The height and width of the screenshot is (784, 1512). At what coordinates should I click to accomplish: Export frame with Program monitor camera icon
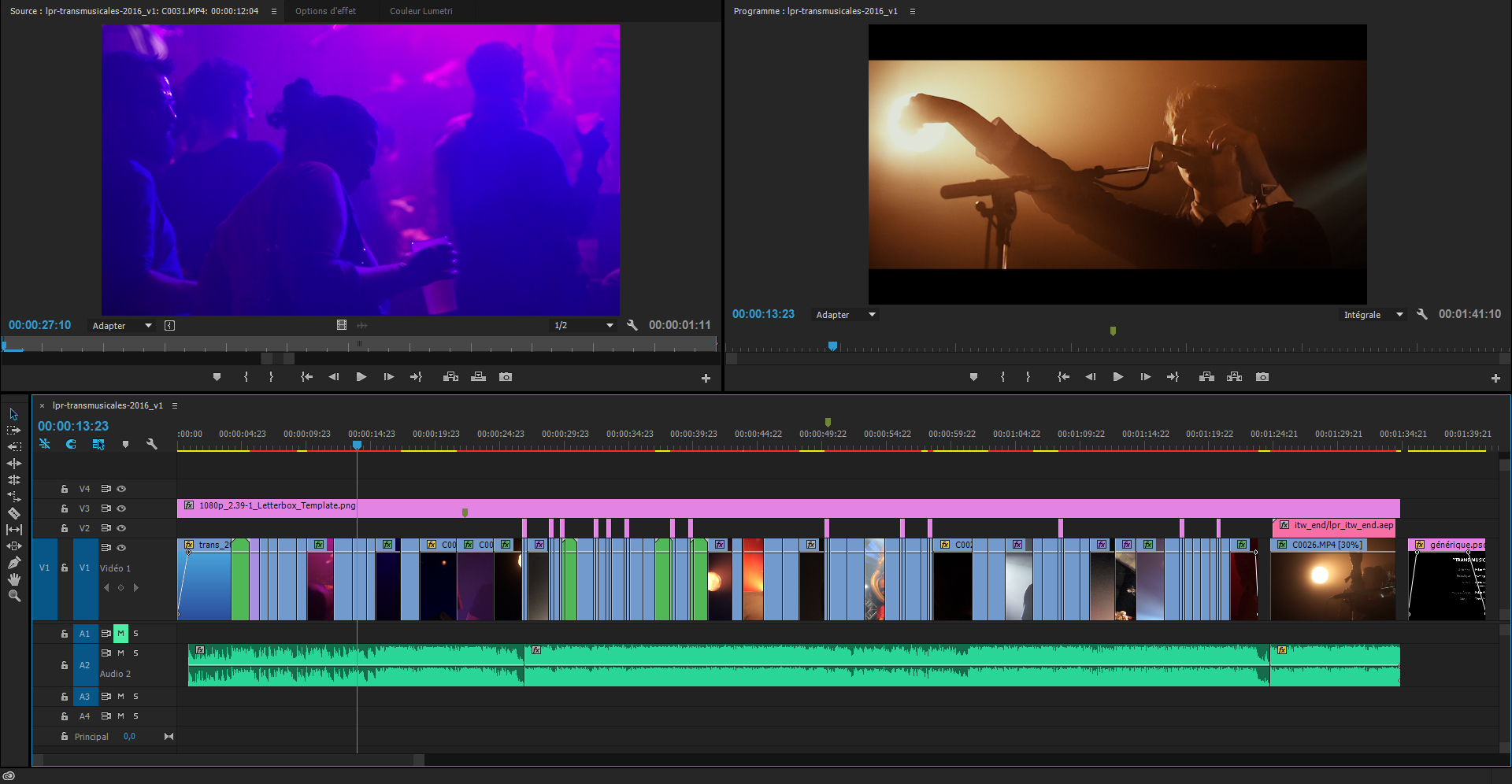[x=1262, y=377]
